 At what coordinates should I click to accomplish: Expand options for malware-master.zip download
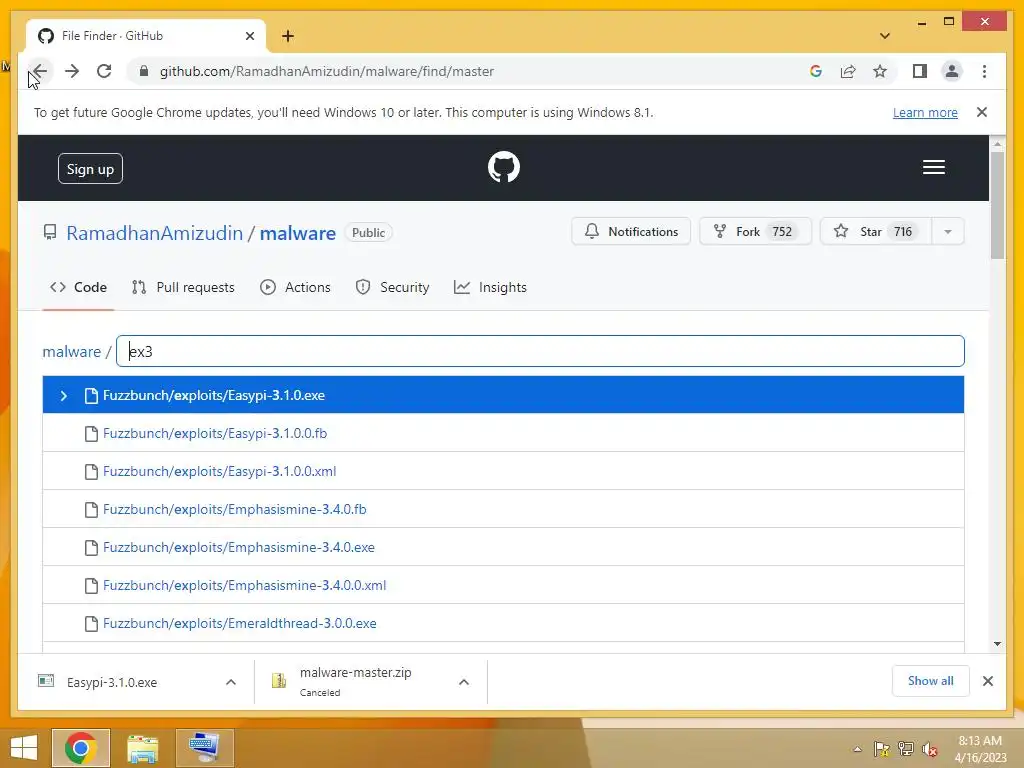click(464, 682)
